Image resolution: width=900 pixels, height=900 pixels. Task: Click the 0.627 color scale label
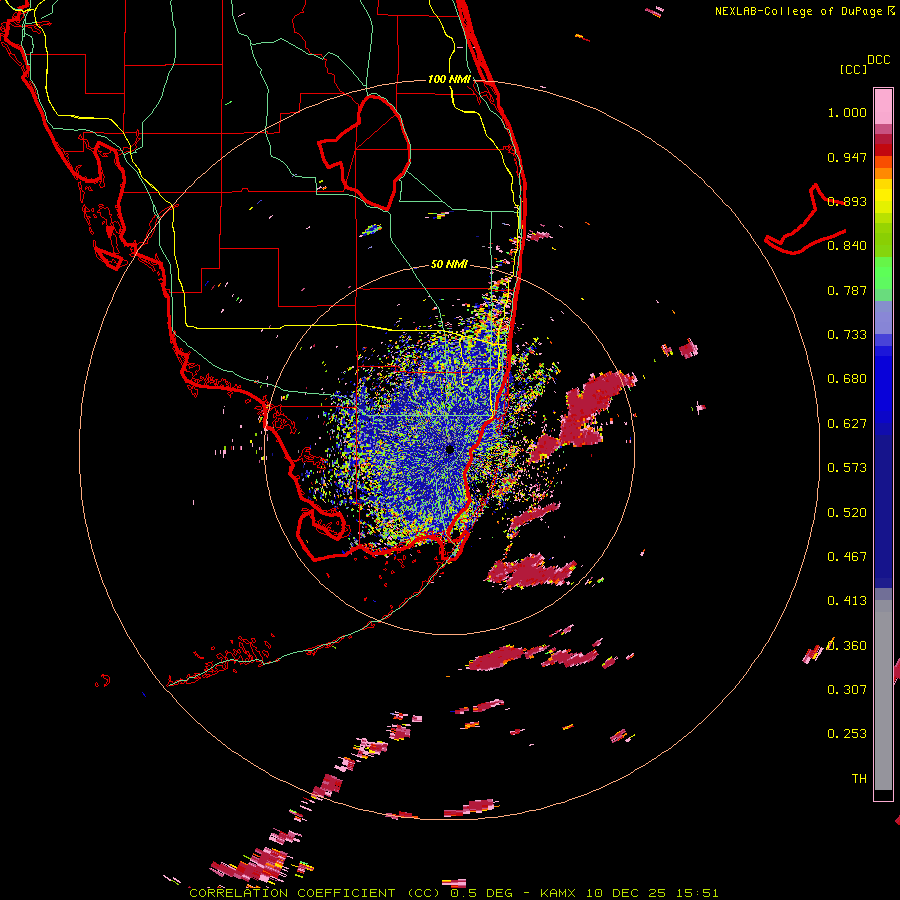(847, 424)
